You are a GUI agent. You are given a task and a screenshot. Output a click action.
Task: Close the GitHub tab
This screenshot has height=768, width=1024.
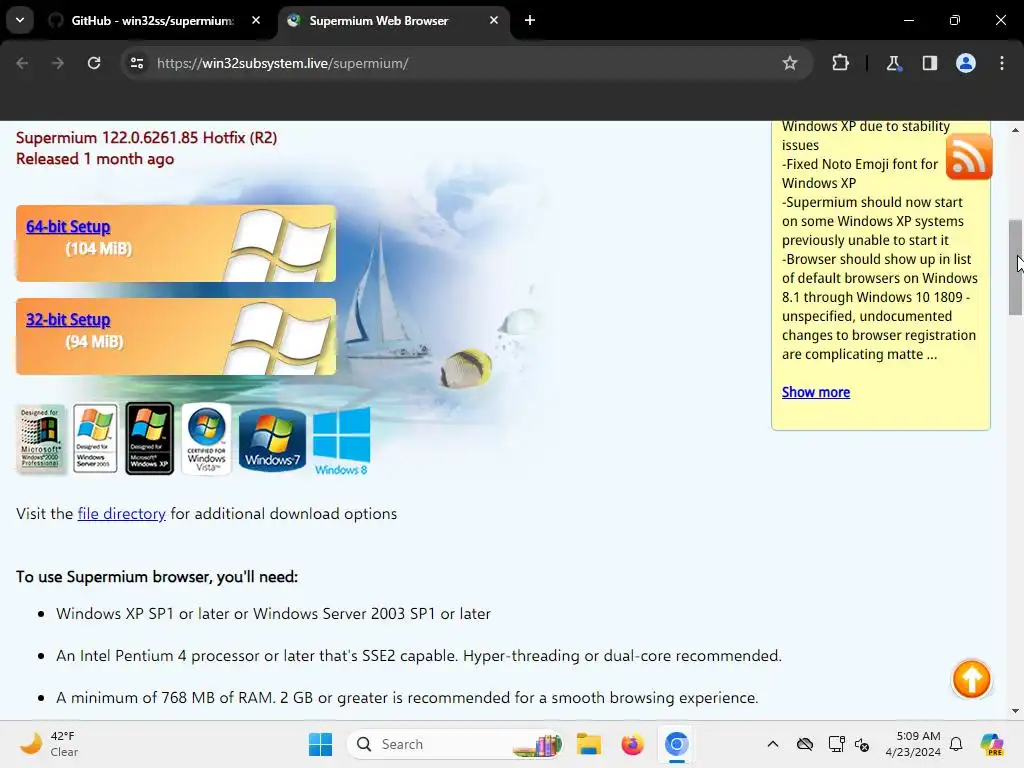(256, 20)
